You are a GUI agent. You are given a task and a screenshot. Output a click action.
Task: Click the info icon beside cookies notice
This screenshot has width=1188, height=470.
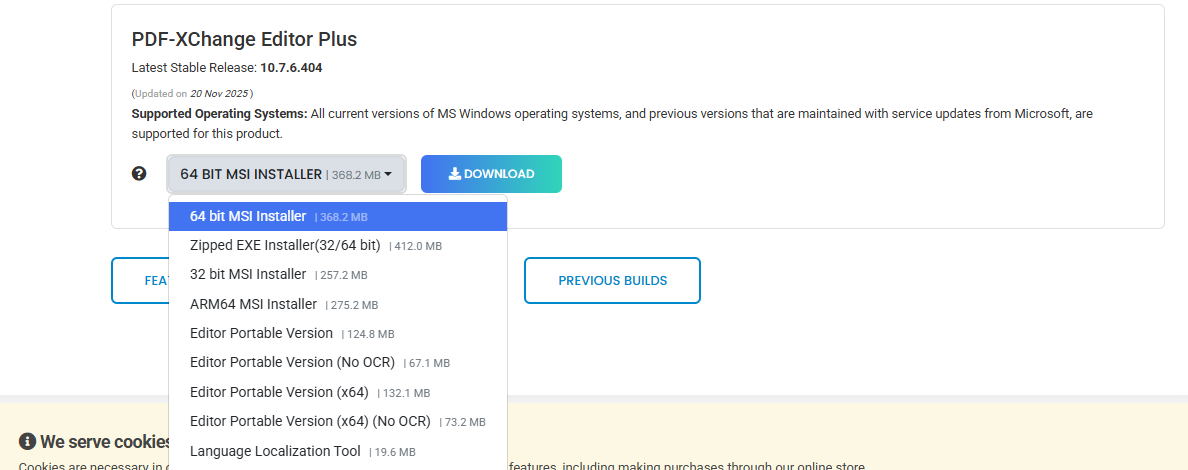pyautogui.click(x=27, y=442)
